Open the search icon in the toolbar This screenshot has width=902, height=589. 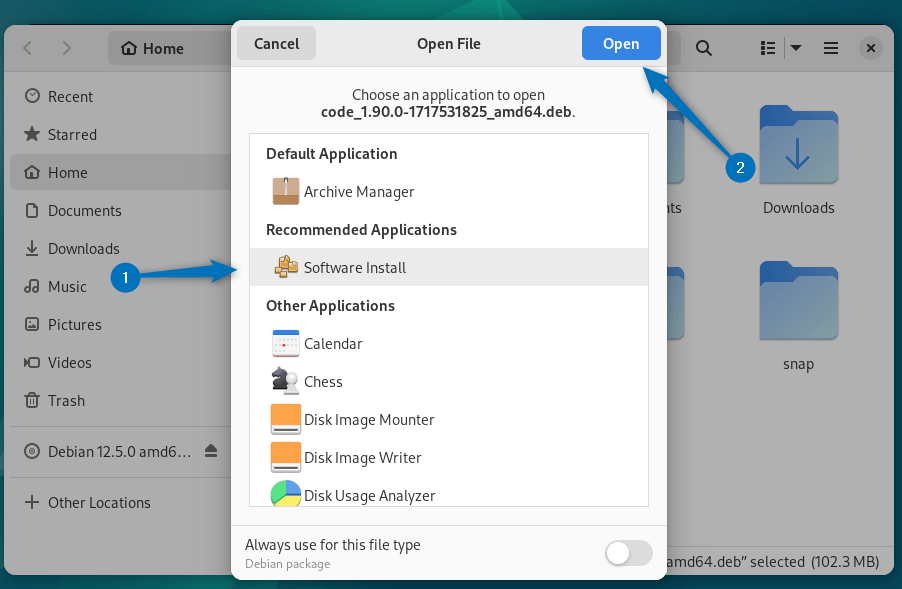click(x=703, y=47)
